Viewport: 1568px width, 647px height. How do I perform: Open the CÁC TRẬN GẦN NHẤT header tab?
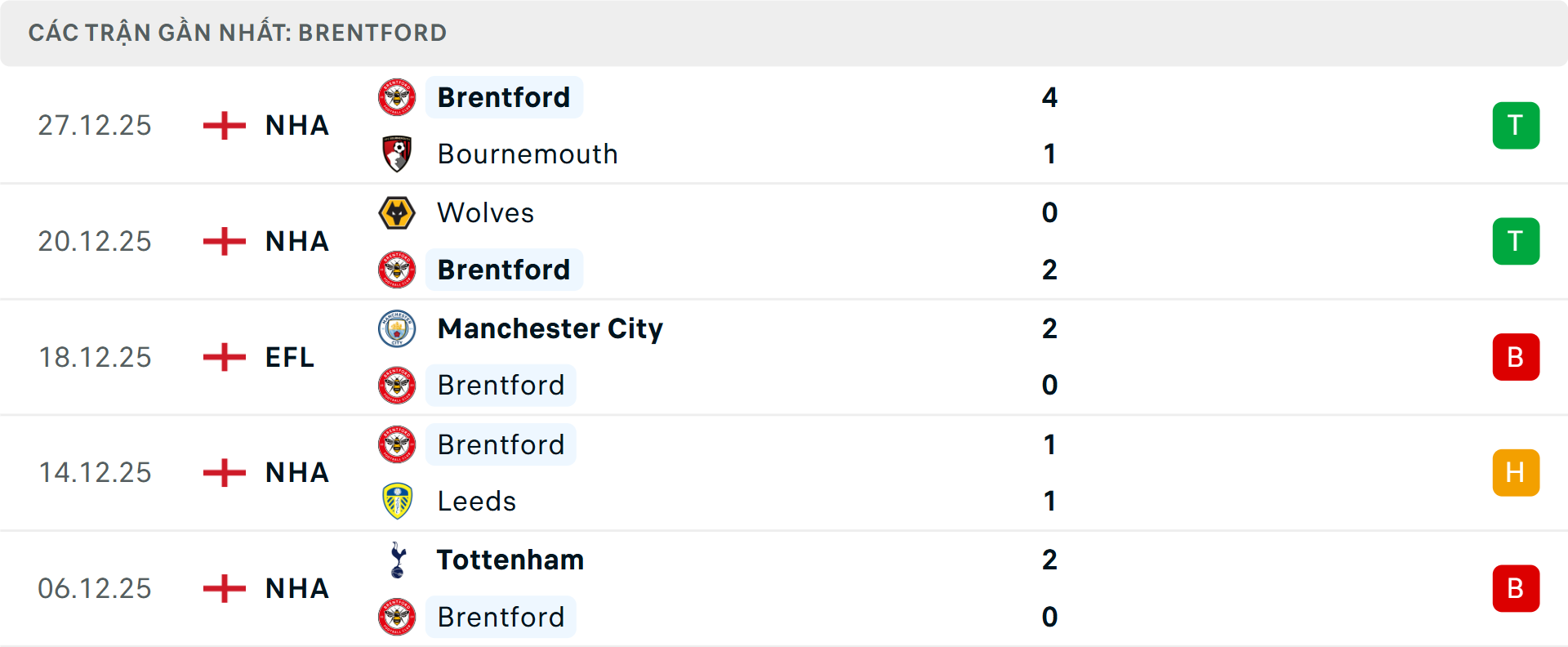(237, 33)
